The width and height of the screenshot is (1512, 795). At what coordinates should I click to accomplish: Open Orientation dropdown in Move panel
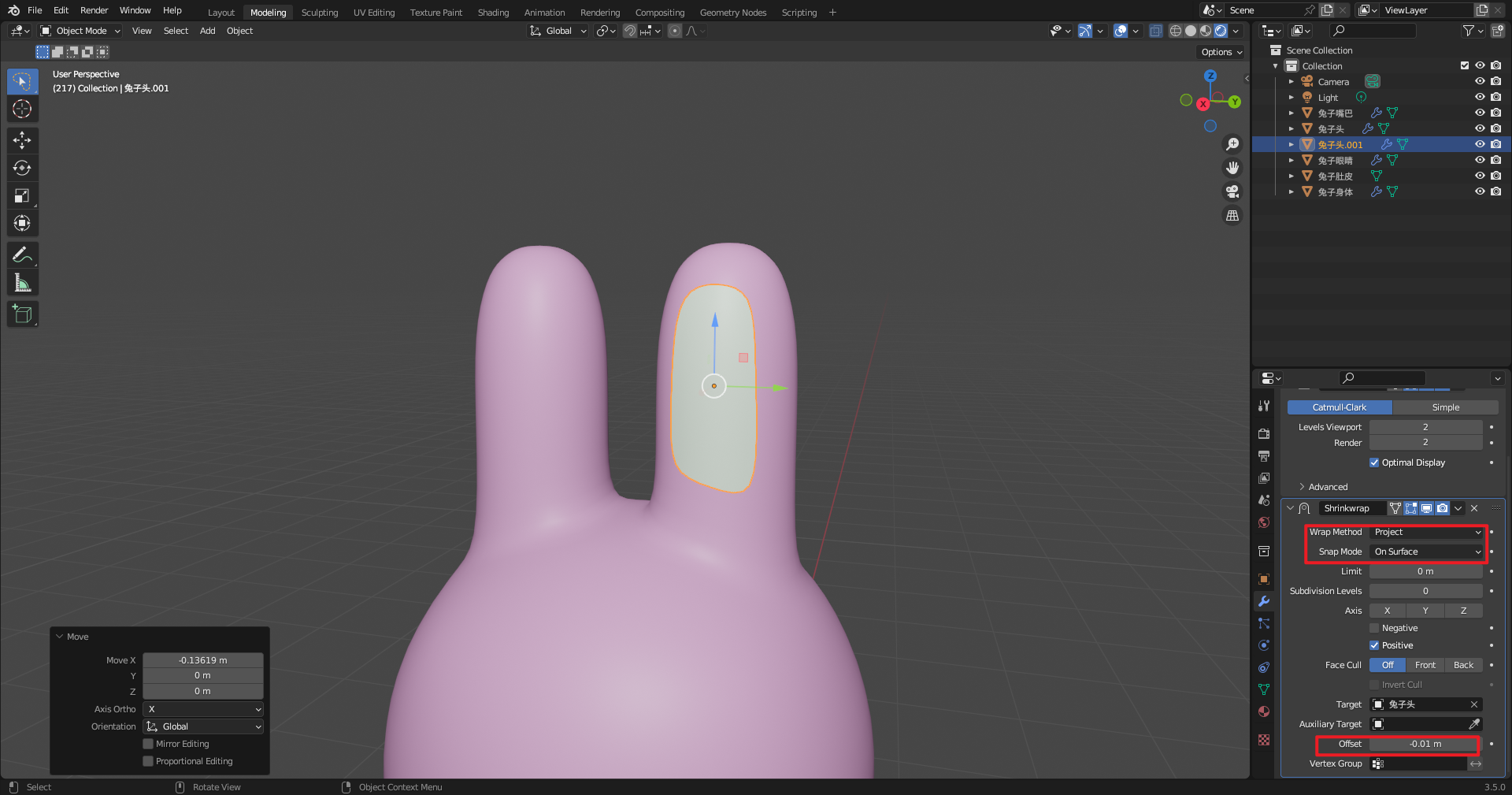(203, 726)
